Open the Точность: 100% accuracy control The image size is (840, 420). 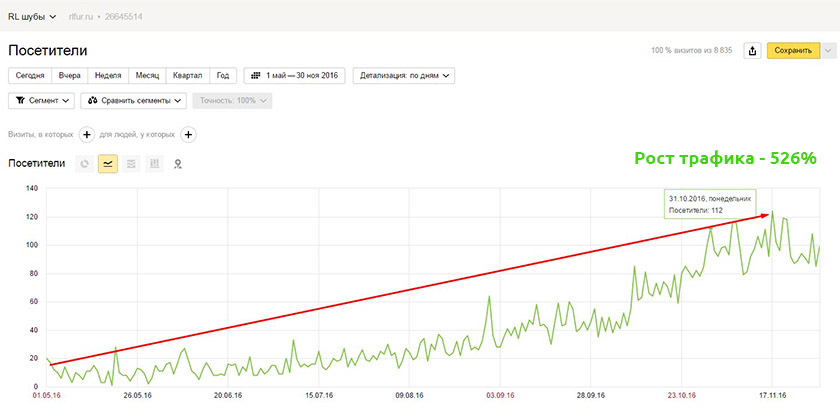232,101
